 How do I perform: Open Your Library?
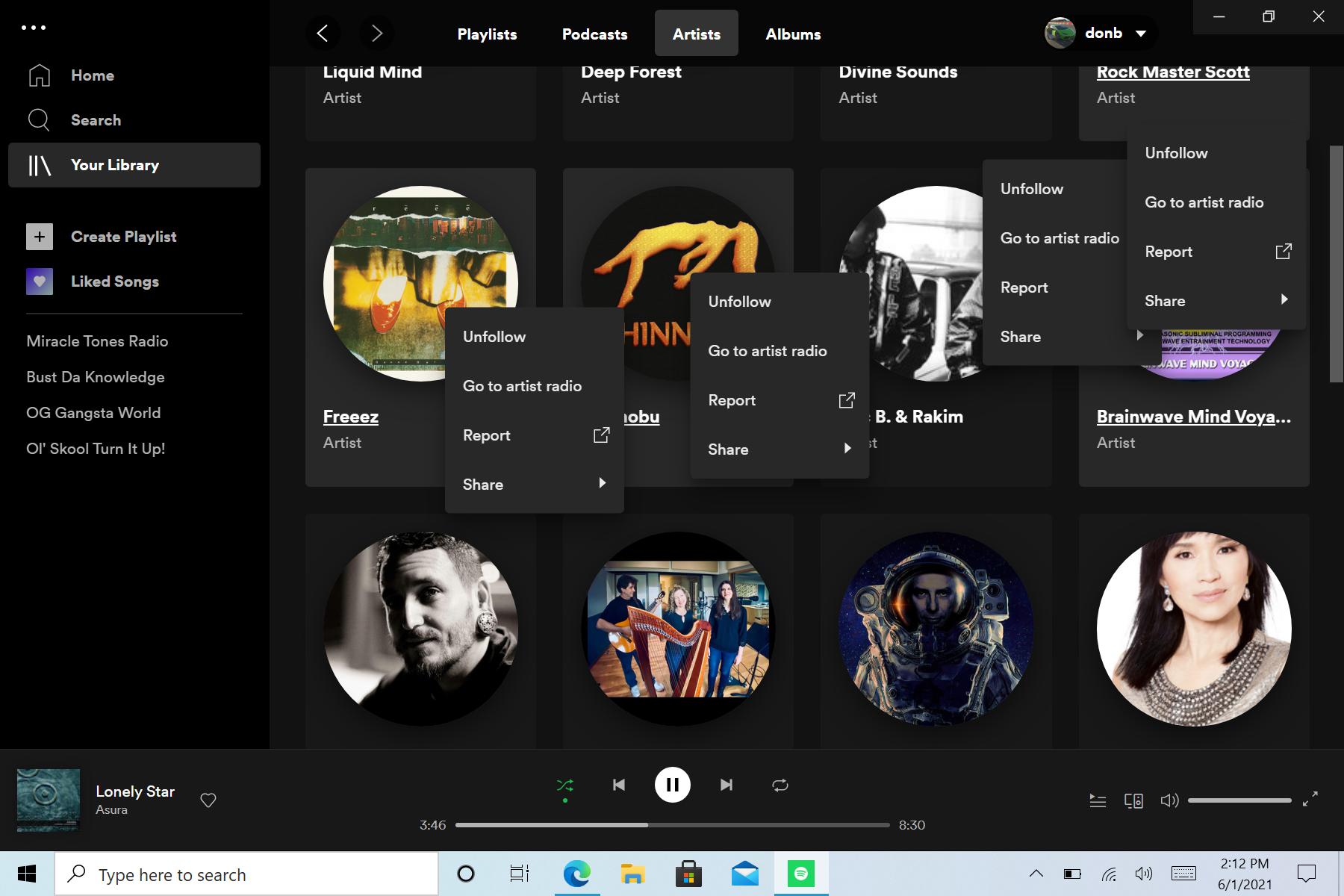pyautogui.click(x=134, y=165)
